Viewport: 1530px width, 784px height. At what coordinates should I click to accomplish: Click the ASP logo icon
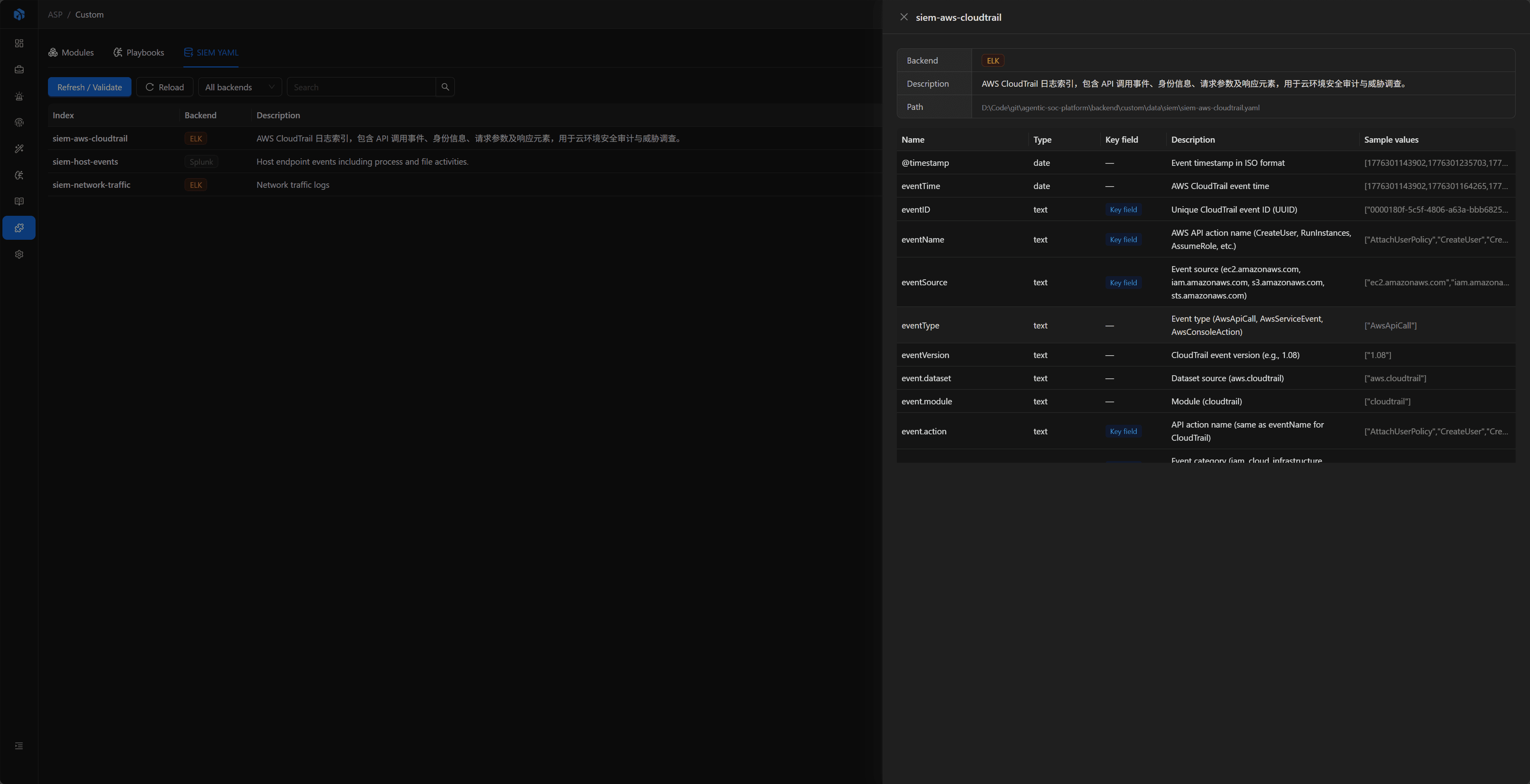coord(19,14)
